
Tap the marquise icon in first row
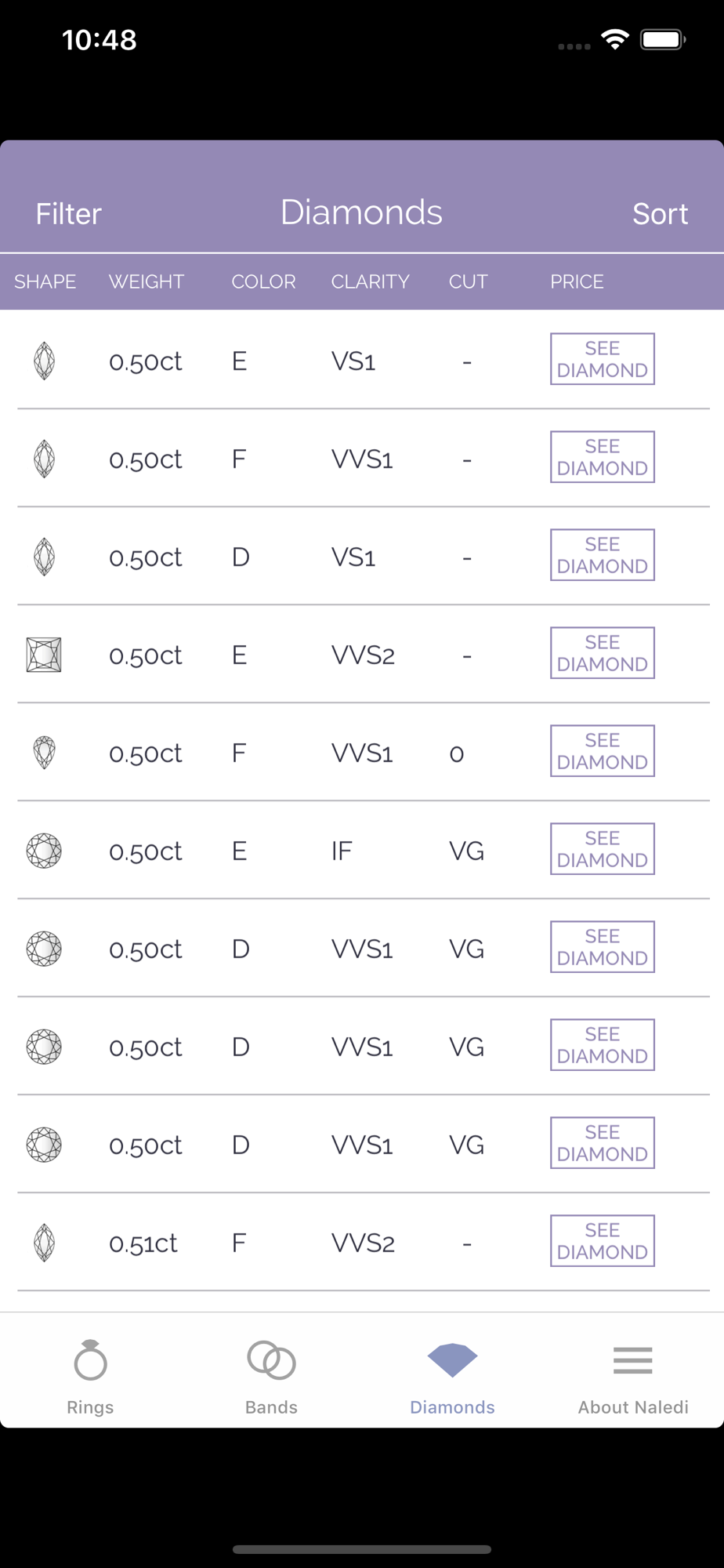coord(44,361)
